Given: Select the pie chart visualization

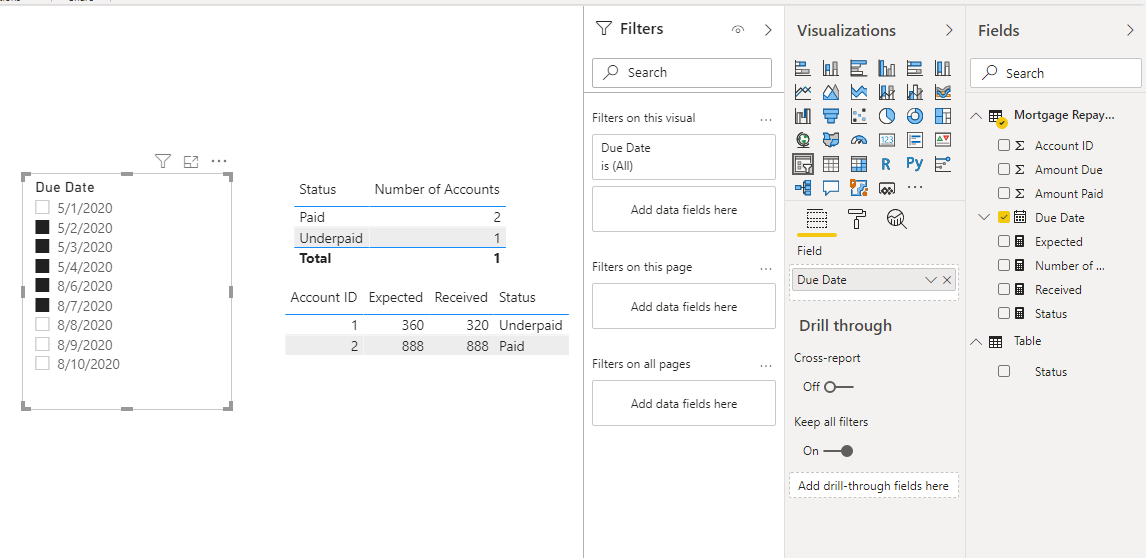Looking at the screenshot, I should [887, 116].
